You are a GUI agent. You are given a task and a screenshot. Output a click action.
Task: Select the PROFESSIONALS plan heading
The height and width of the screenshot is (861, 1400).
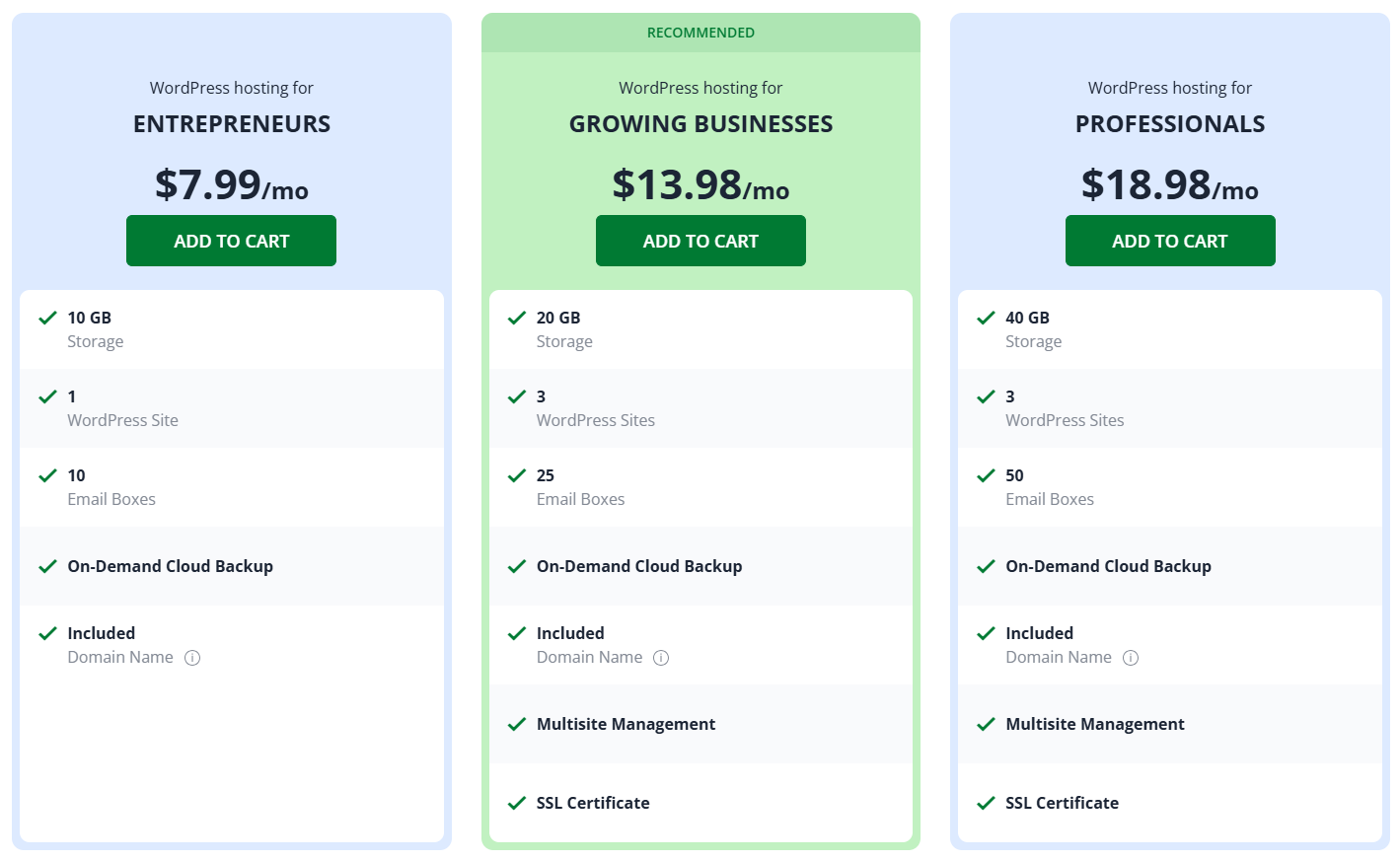1170,124
